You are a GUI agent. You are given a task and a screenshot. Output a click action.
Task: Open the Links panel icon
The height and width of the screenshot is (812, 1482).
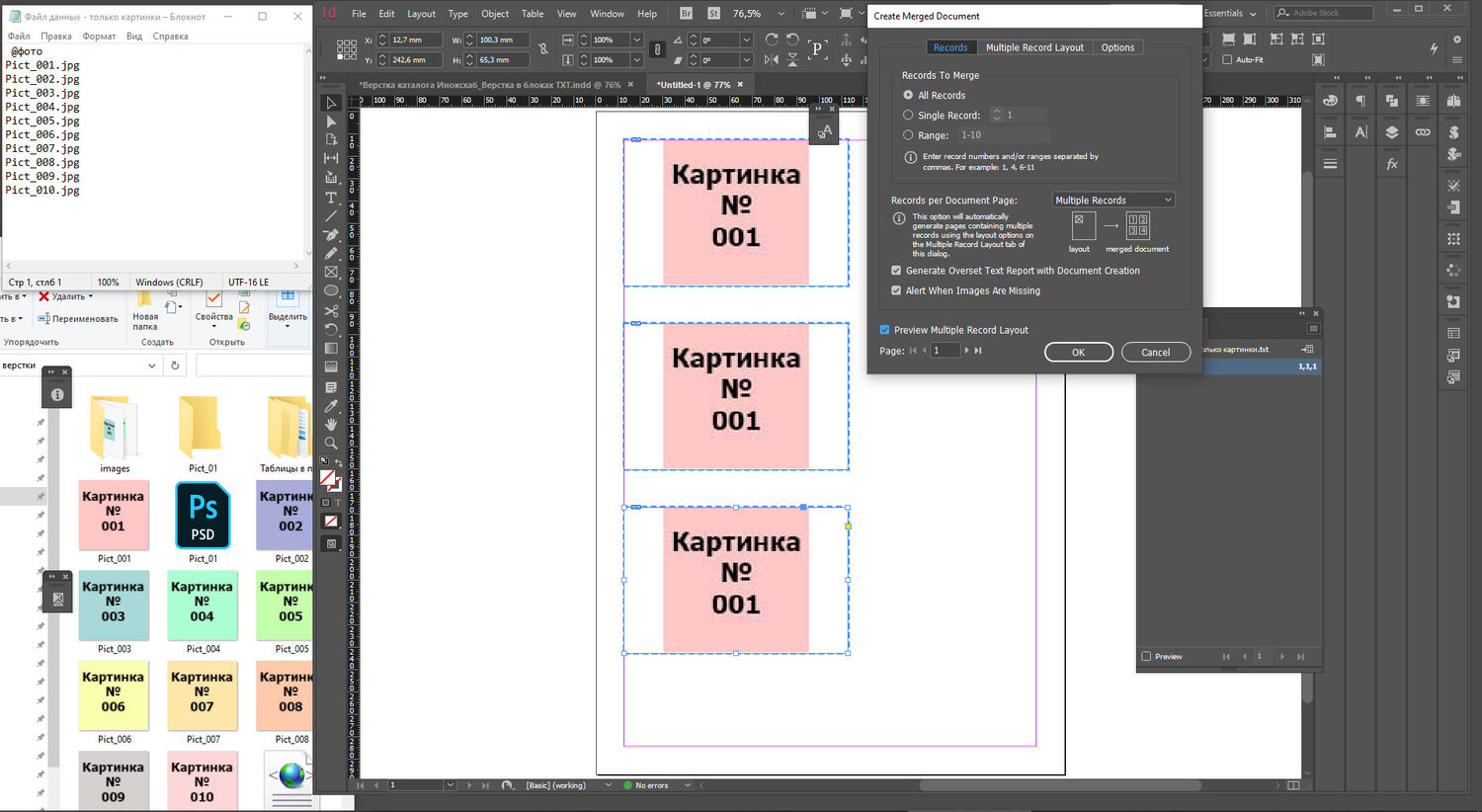1423,131
